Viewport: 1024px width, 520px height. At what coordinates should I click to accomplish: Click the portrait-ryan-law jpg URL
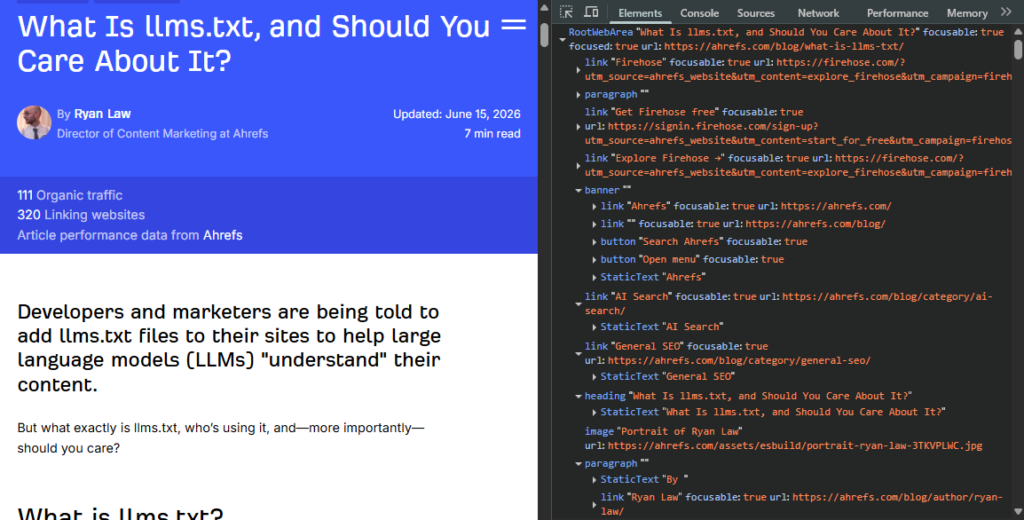[x=795, y=446]
